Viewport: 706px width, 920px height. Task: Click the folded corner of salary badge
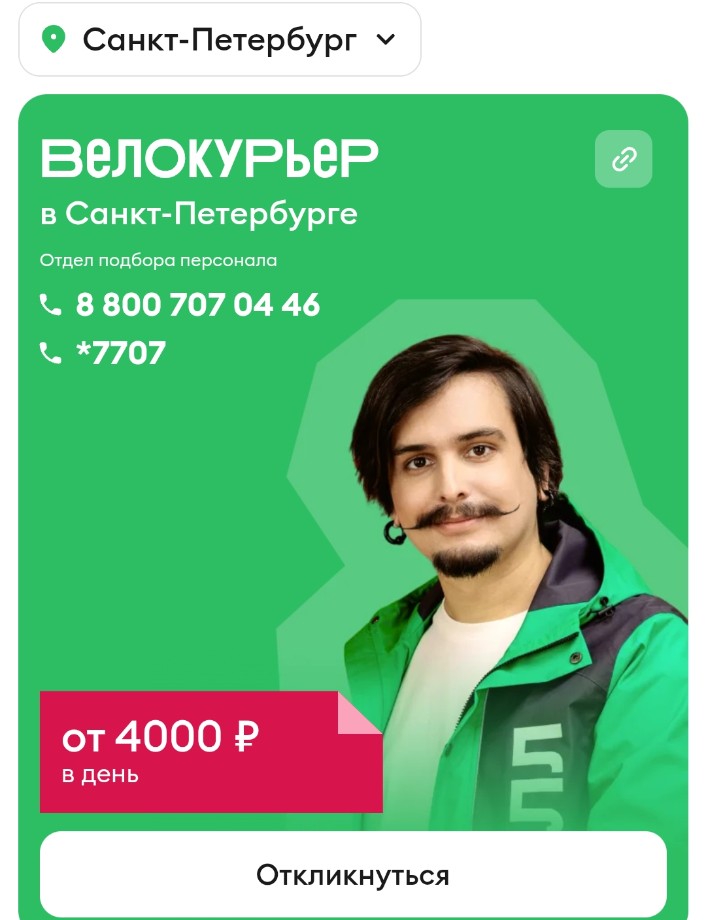pyautogui.click(x=357, y=713)
